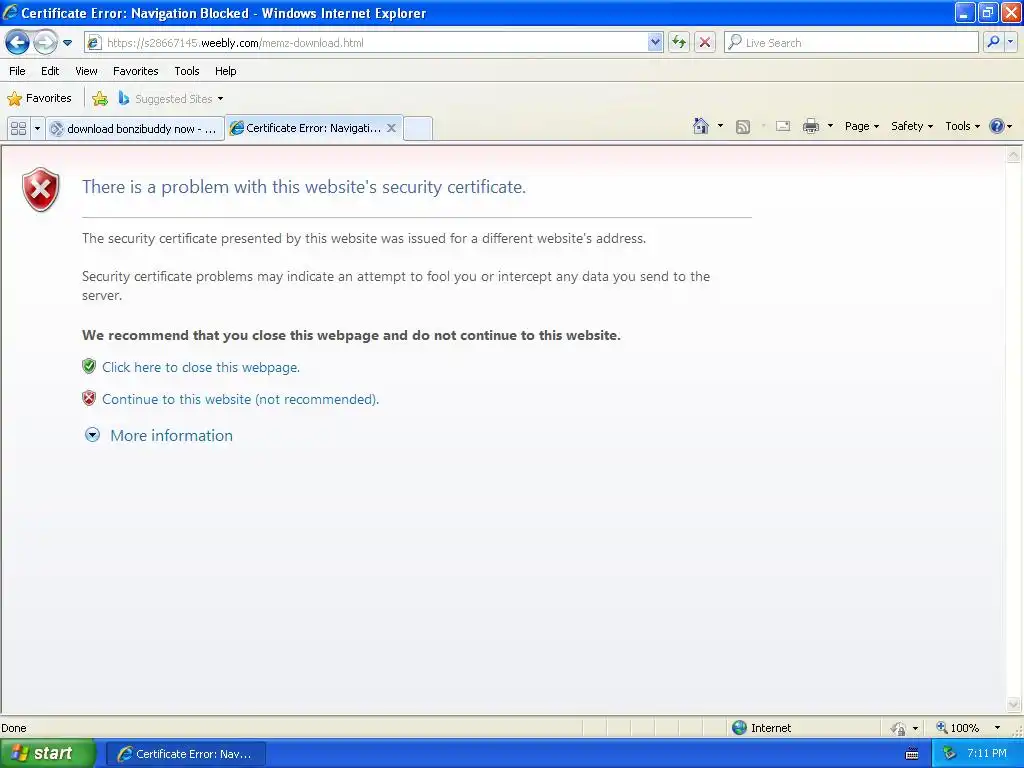Continue to this website (not recommended)

(240, 399)
